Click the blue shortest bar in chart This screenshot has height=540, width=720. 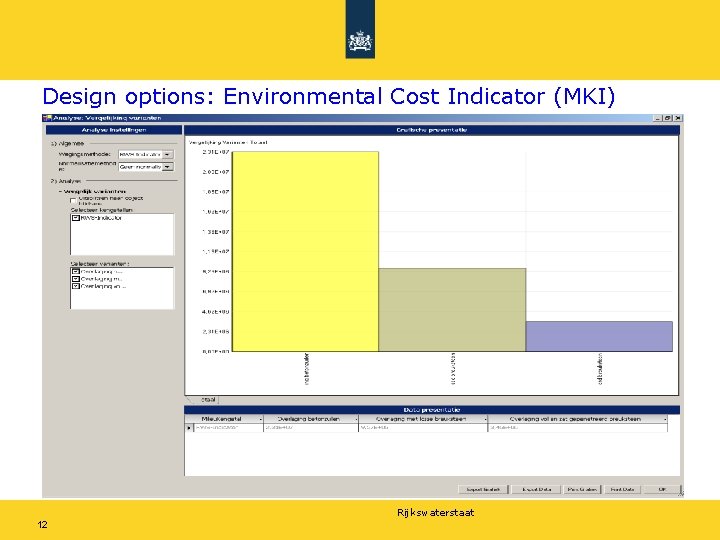[599, 337]
